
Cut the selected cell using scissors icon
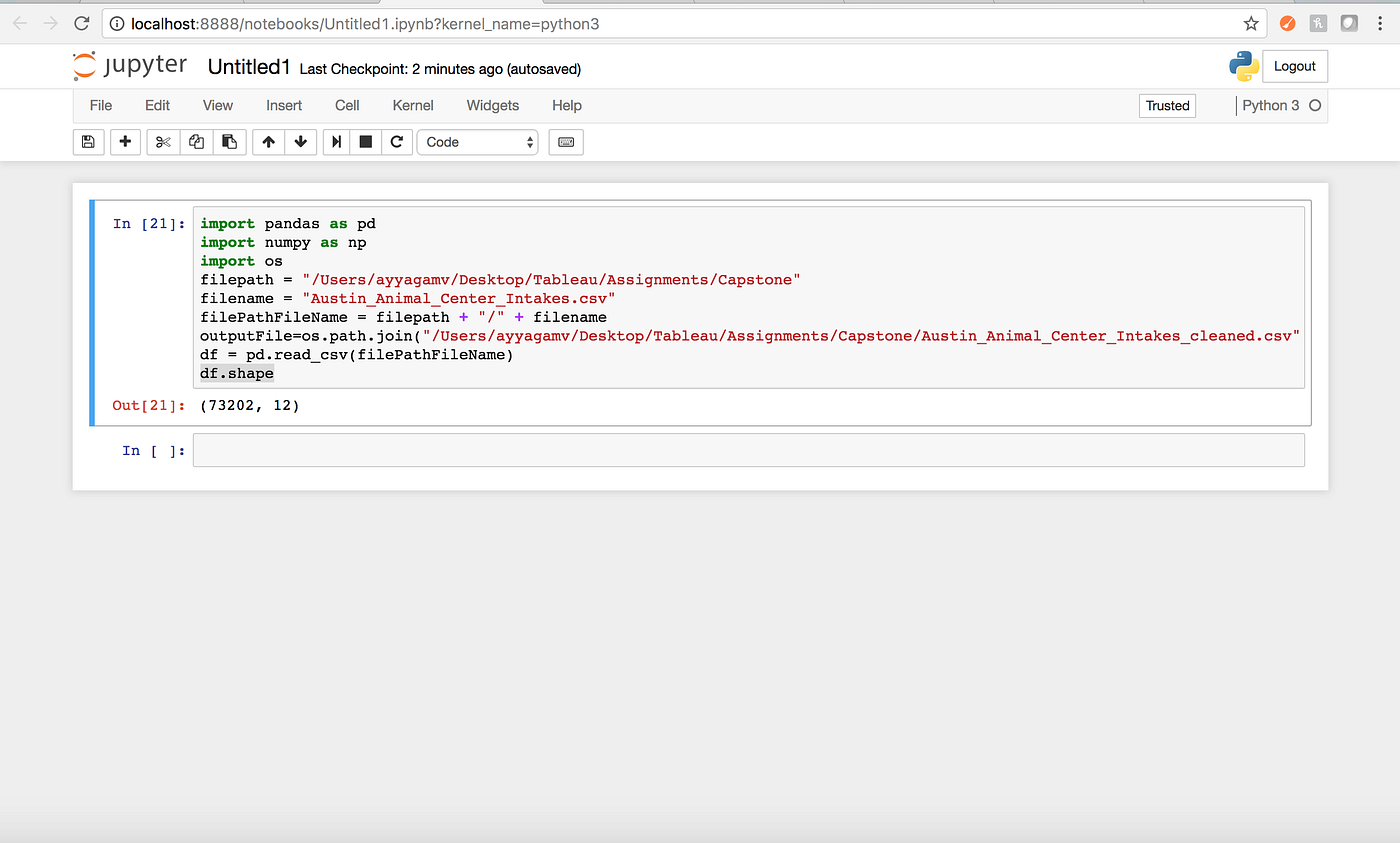point(162,142)
